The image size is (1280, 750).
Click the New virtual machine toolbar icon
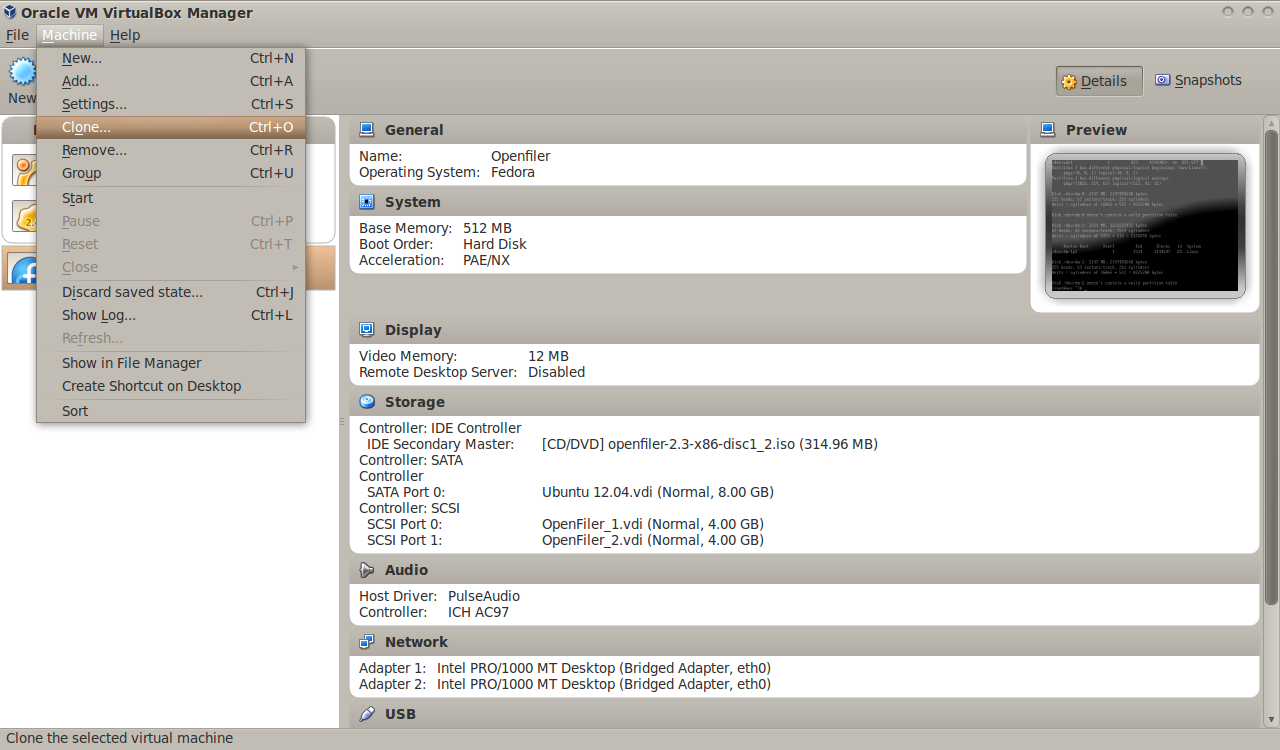(22, 71)
